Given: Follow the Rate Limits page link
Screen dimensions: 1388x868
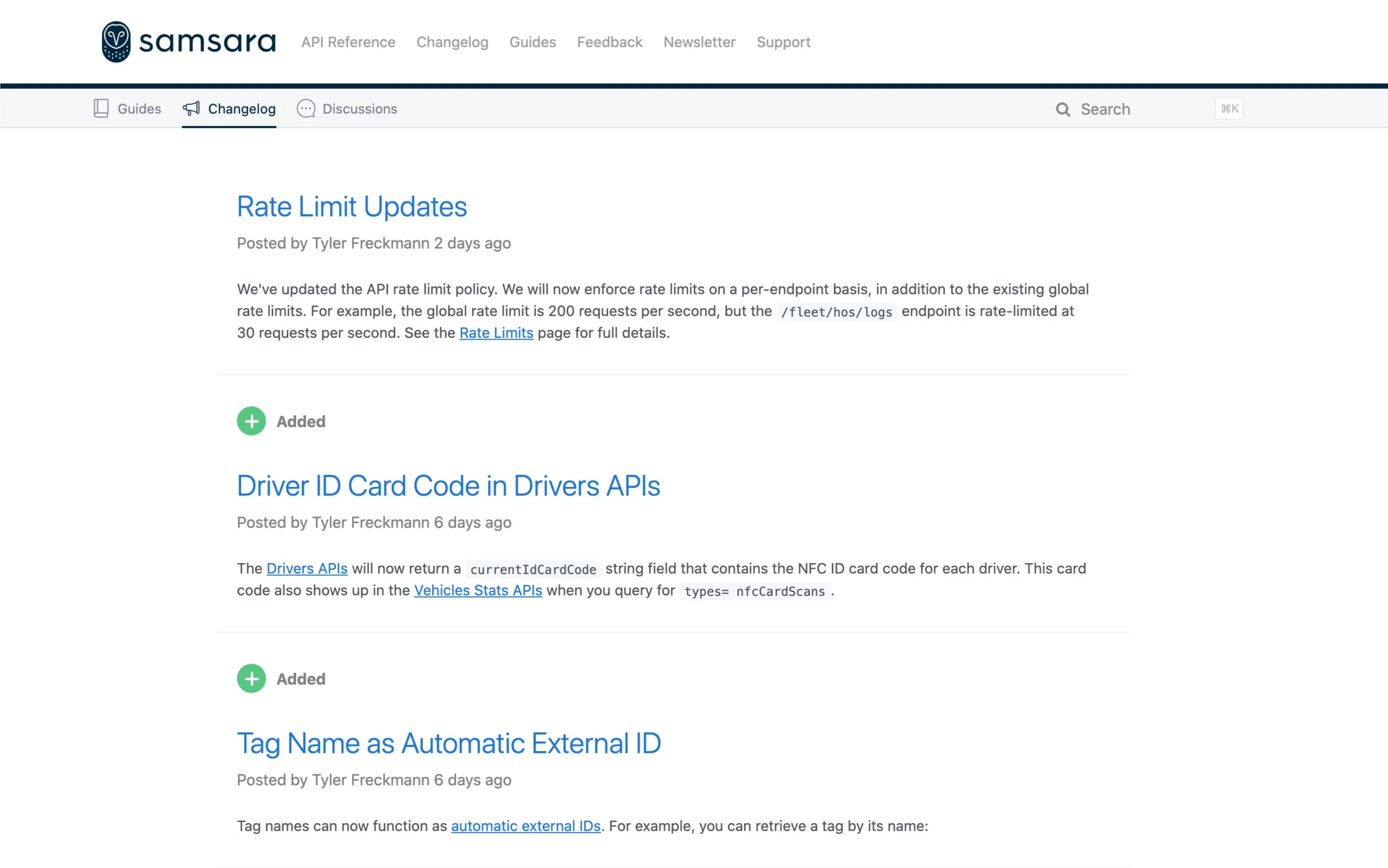Looking at the screenshot, I should 496,333.
